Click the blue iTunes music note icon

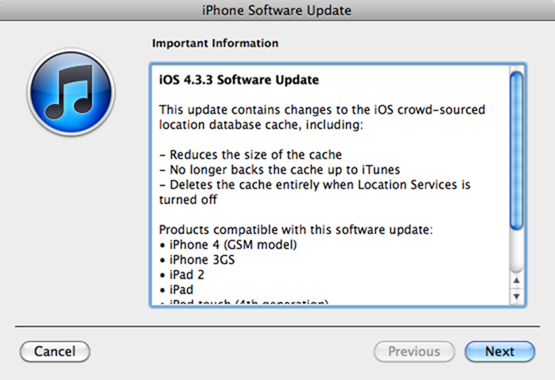coord(71,93)
